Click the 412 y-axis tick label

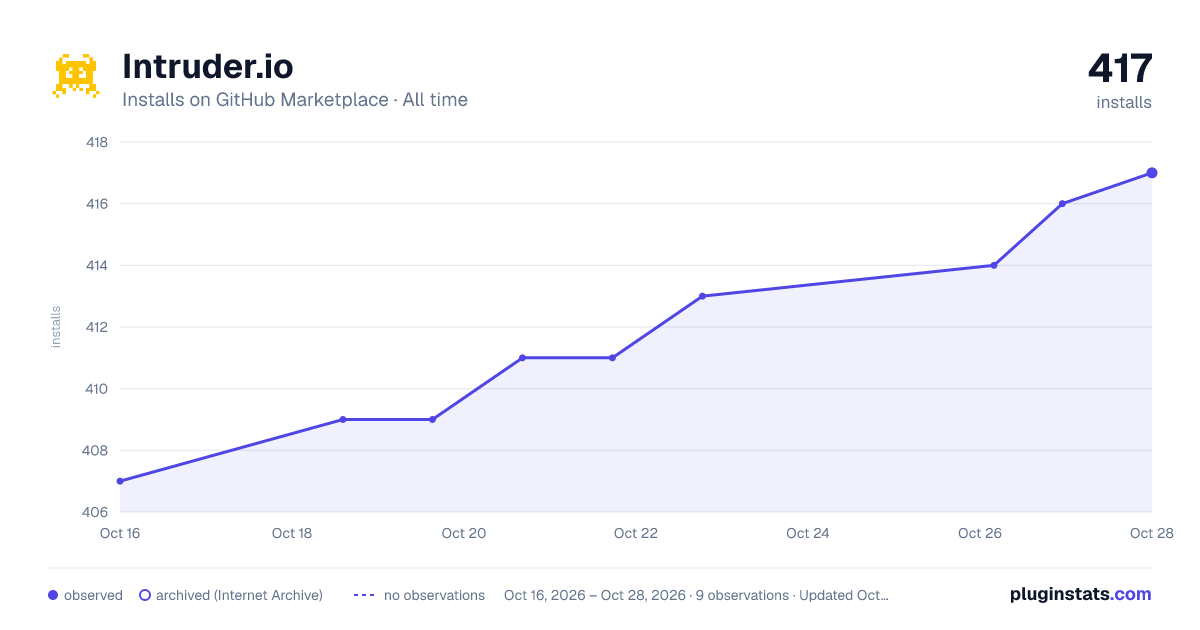97,327
